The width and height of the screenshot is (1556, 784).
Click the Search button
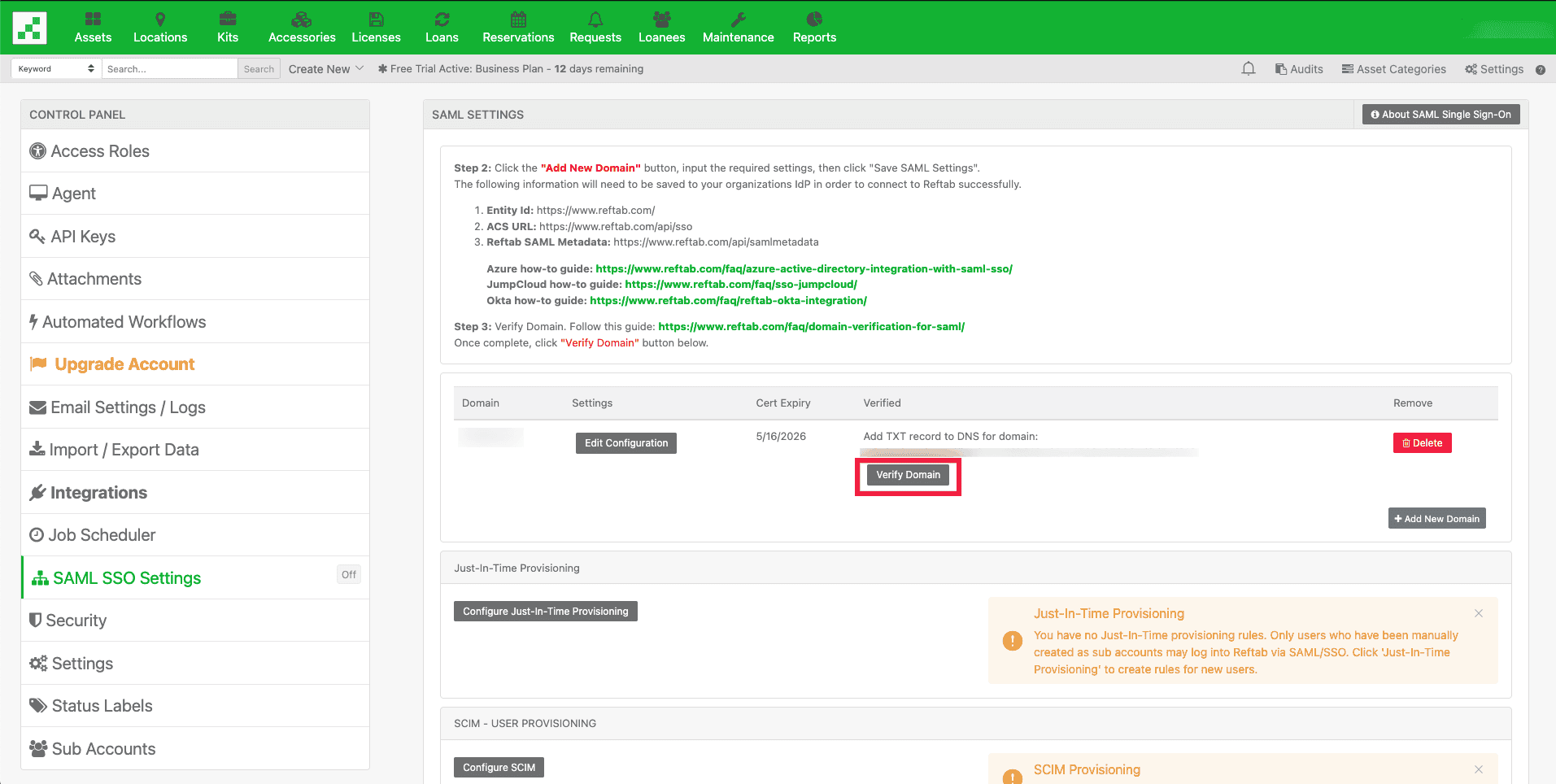[x=259, y=69]
